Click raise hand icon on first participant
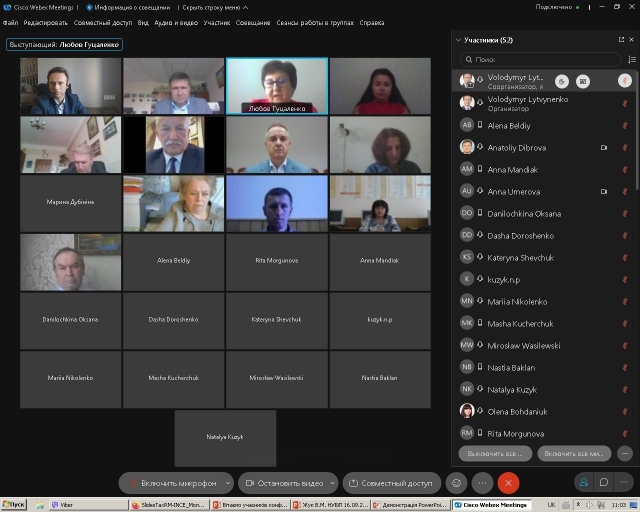640x512 pixels. tap(561, 81)
